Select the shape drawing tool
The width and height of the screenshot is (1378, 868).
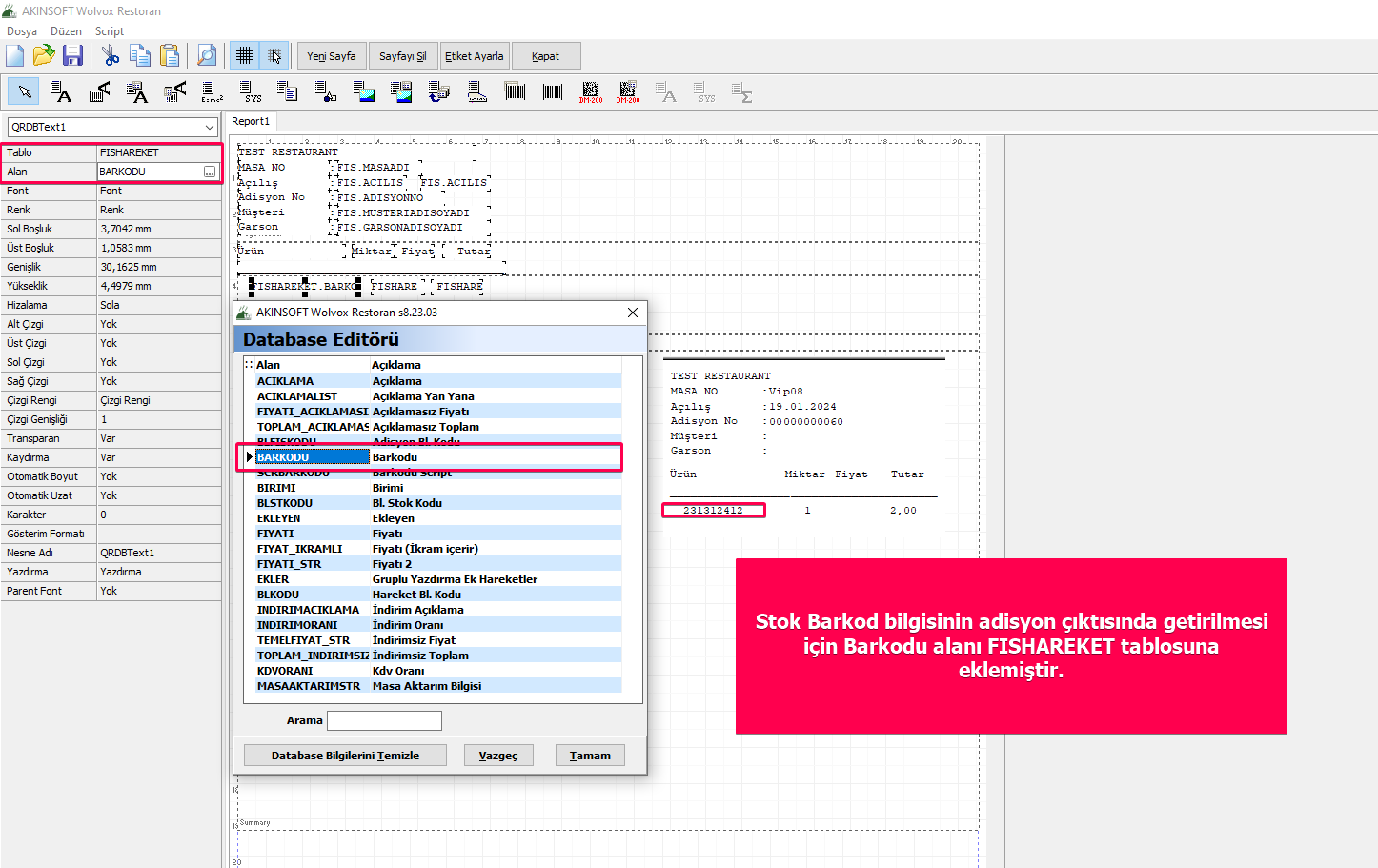(x=325, y=92)
